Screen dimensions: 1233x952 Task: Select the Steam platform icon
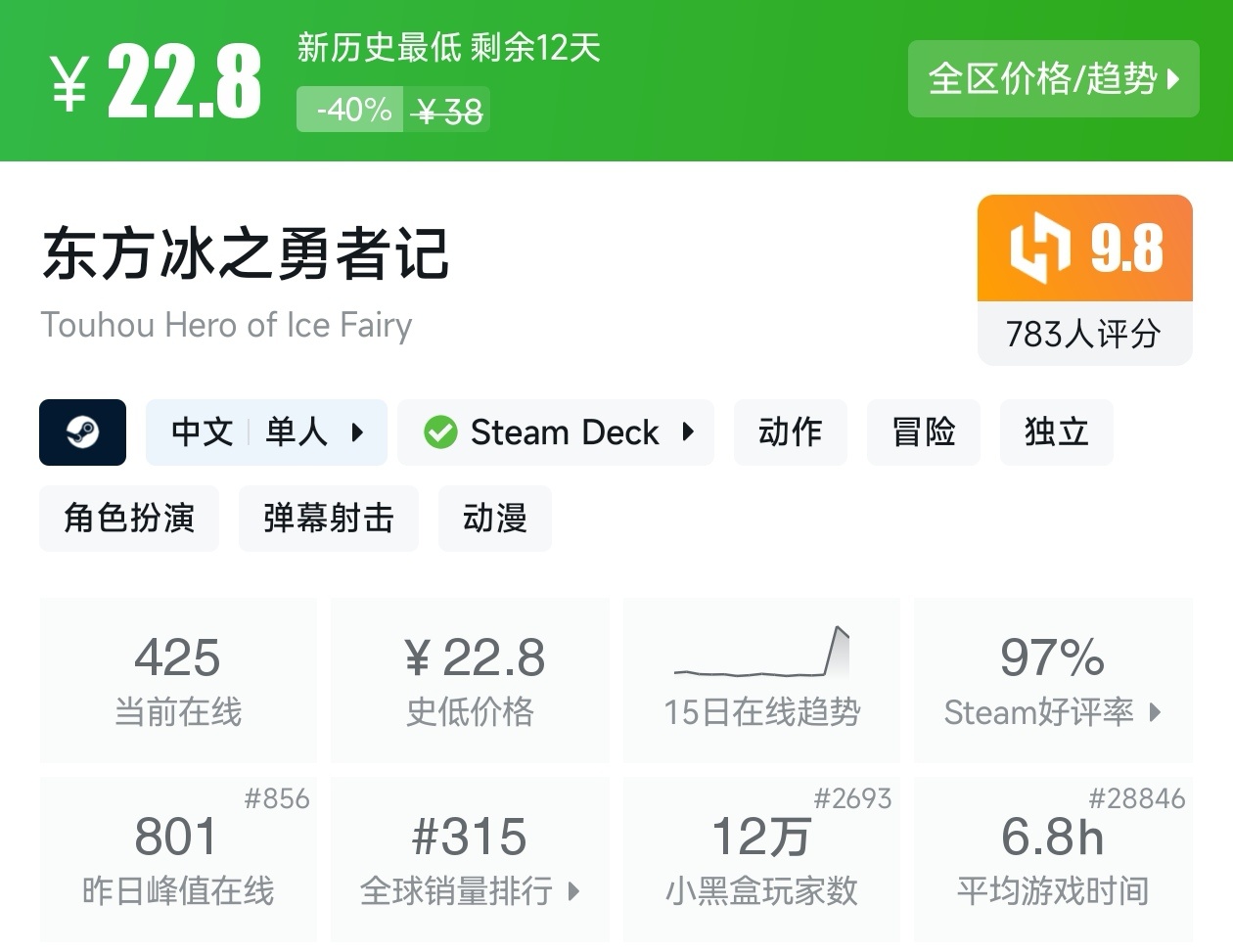pos(82,432)
